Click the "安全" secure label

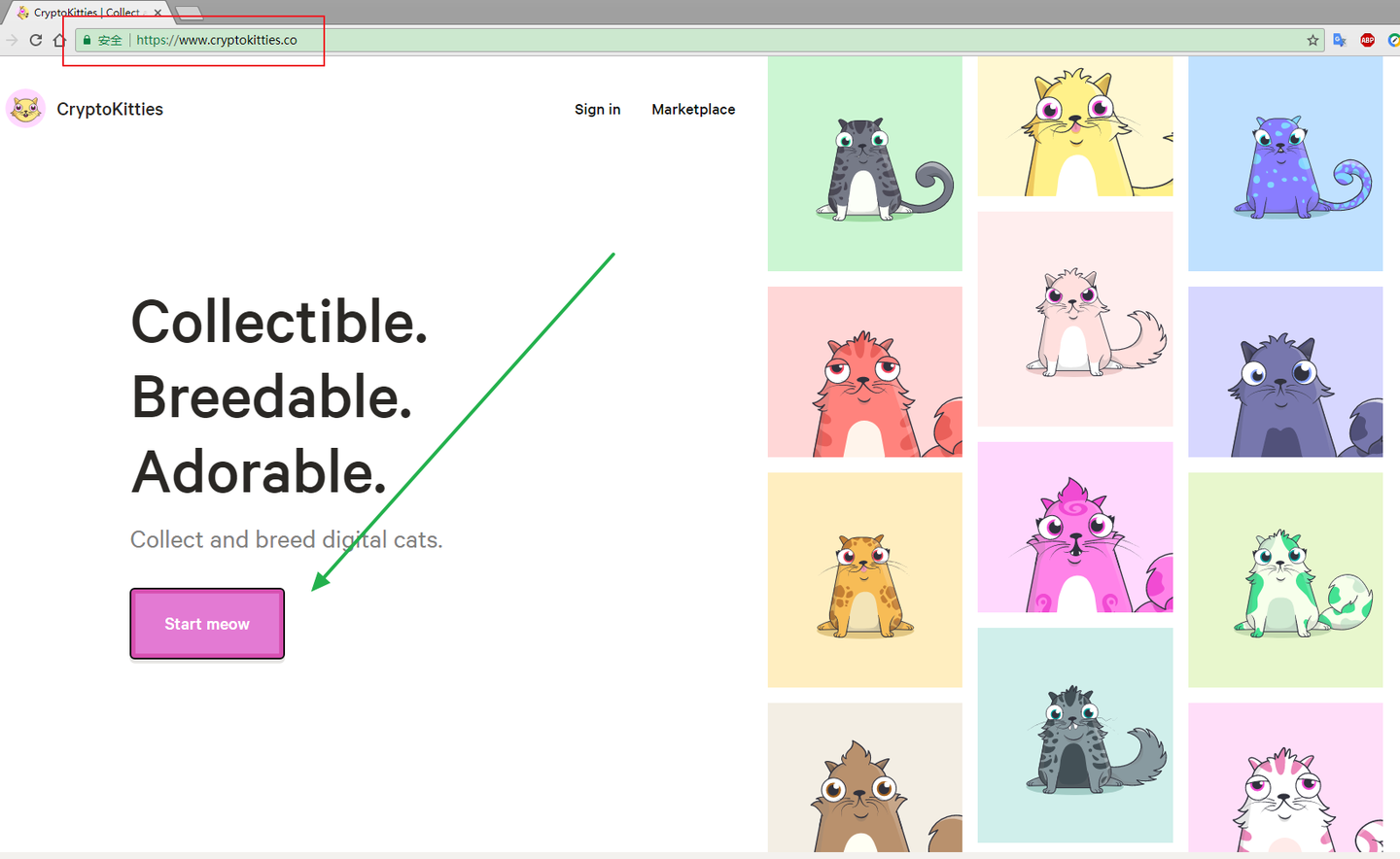pyautogui.click(x=110, y=40)
